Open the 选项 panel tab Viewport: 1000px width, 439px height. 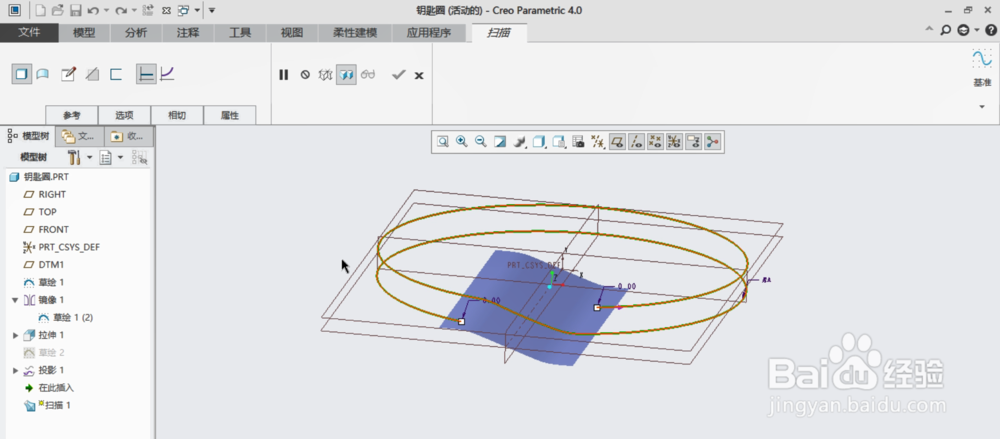tap(124, 115)
